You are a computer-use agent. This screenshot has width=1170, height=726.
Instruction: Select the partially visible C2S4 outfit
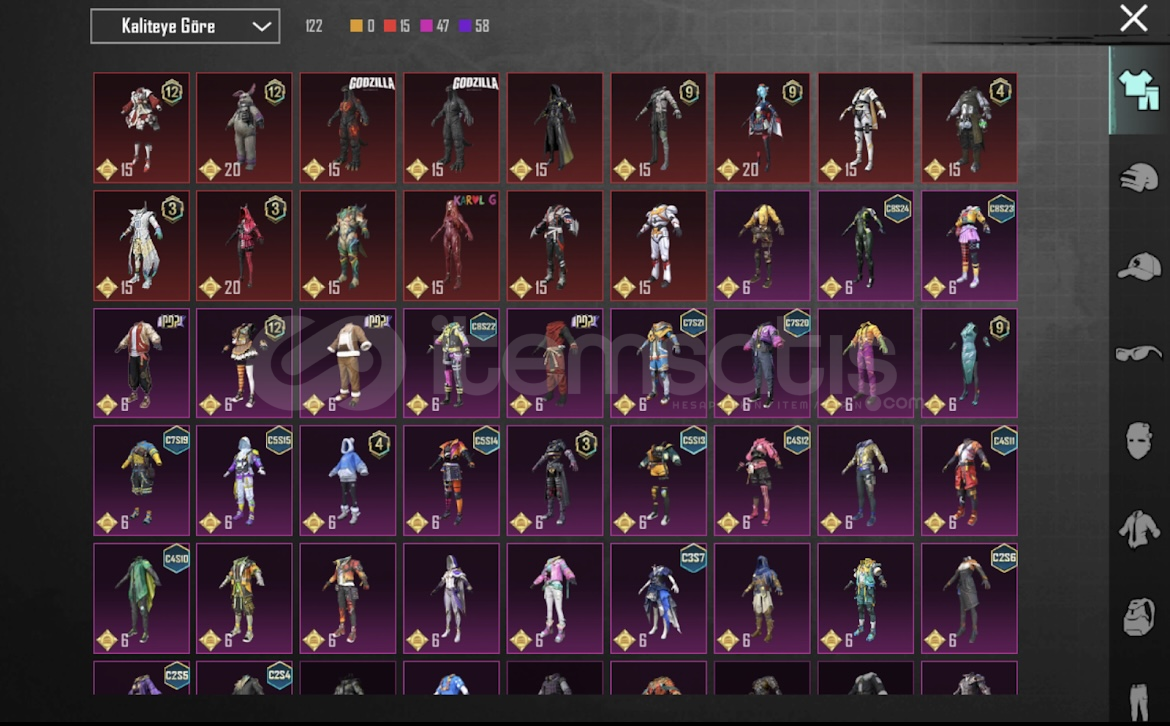click(244, 678)
